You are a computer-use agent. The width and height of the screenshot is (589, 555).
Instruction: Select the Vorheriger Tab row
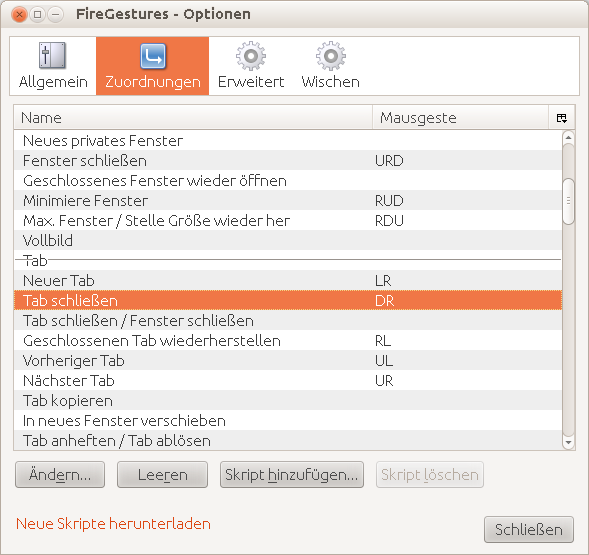point(288,360)
